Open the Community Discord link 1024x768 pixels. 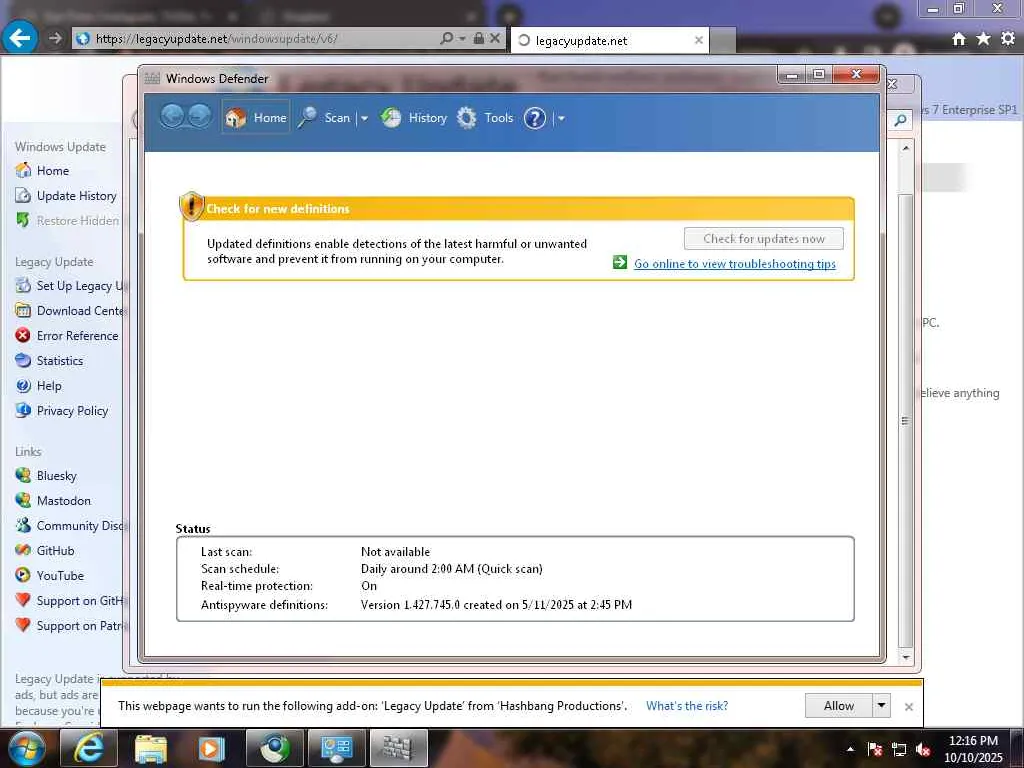pos(71,525)
